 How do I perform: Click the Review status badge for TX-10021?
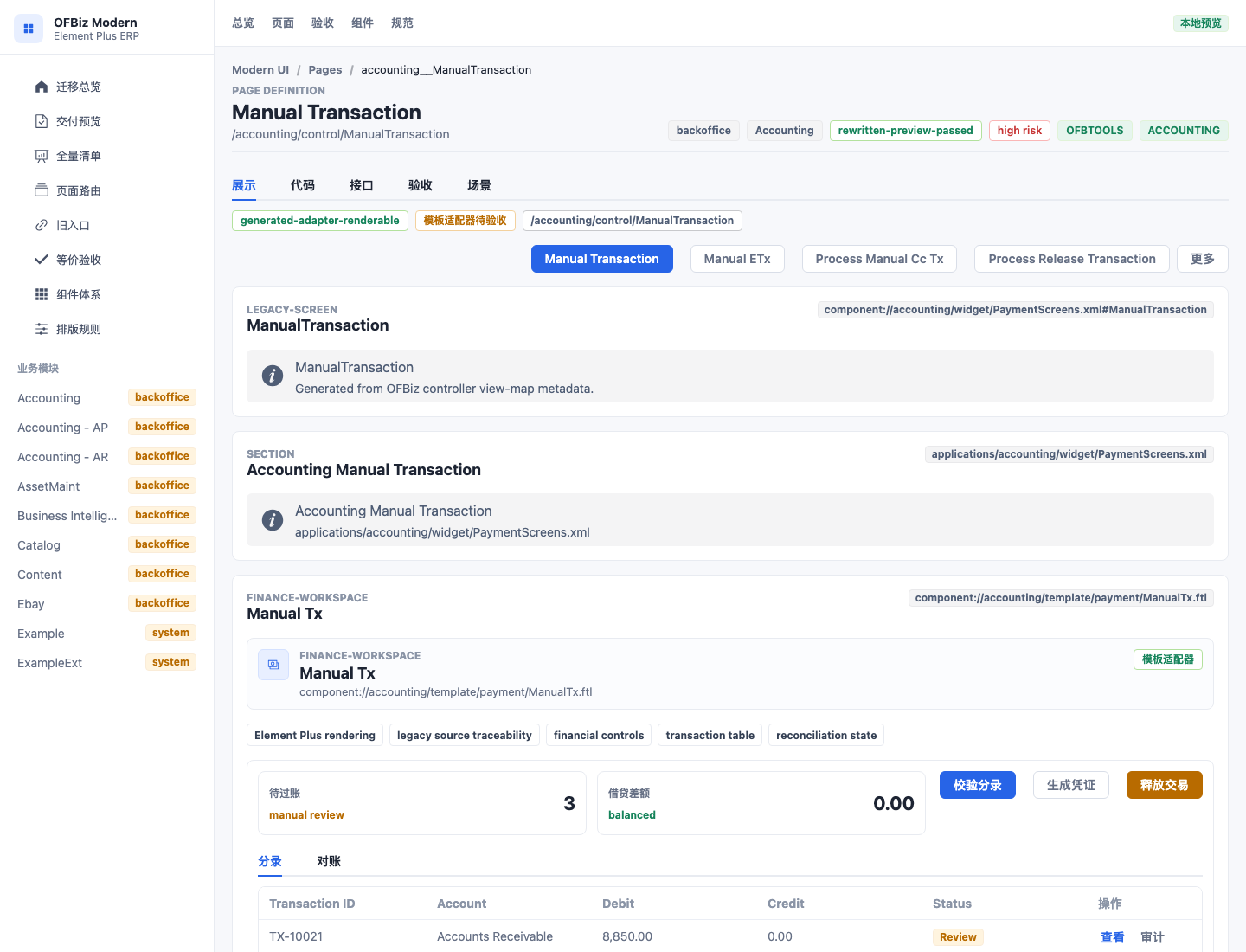958,937
